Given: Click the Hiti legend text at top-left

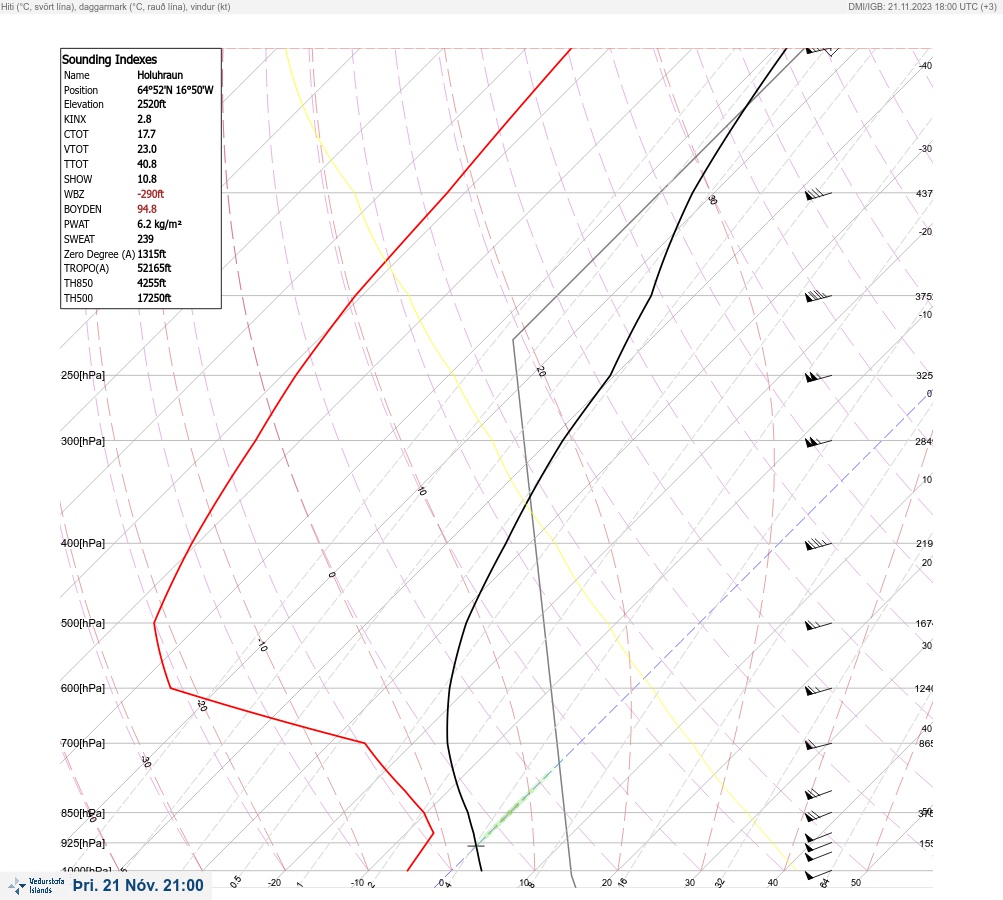Looking at the screenshot, I should (x=116, y=6).
